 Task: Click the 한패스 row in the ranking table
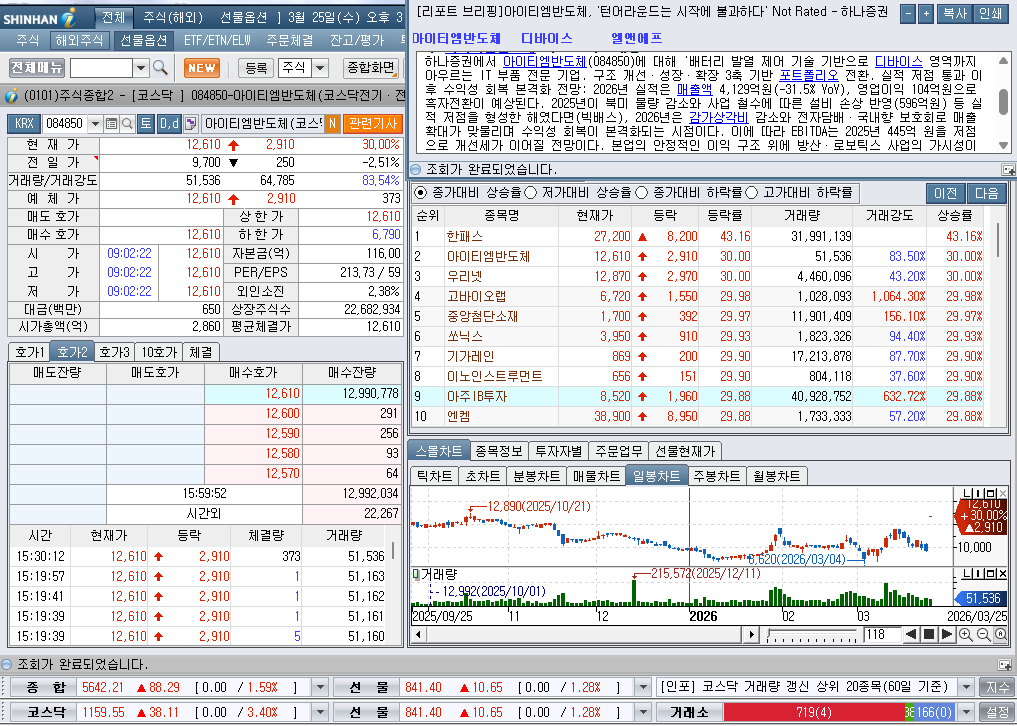click(x=698, y=236)
